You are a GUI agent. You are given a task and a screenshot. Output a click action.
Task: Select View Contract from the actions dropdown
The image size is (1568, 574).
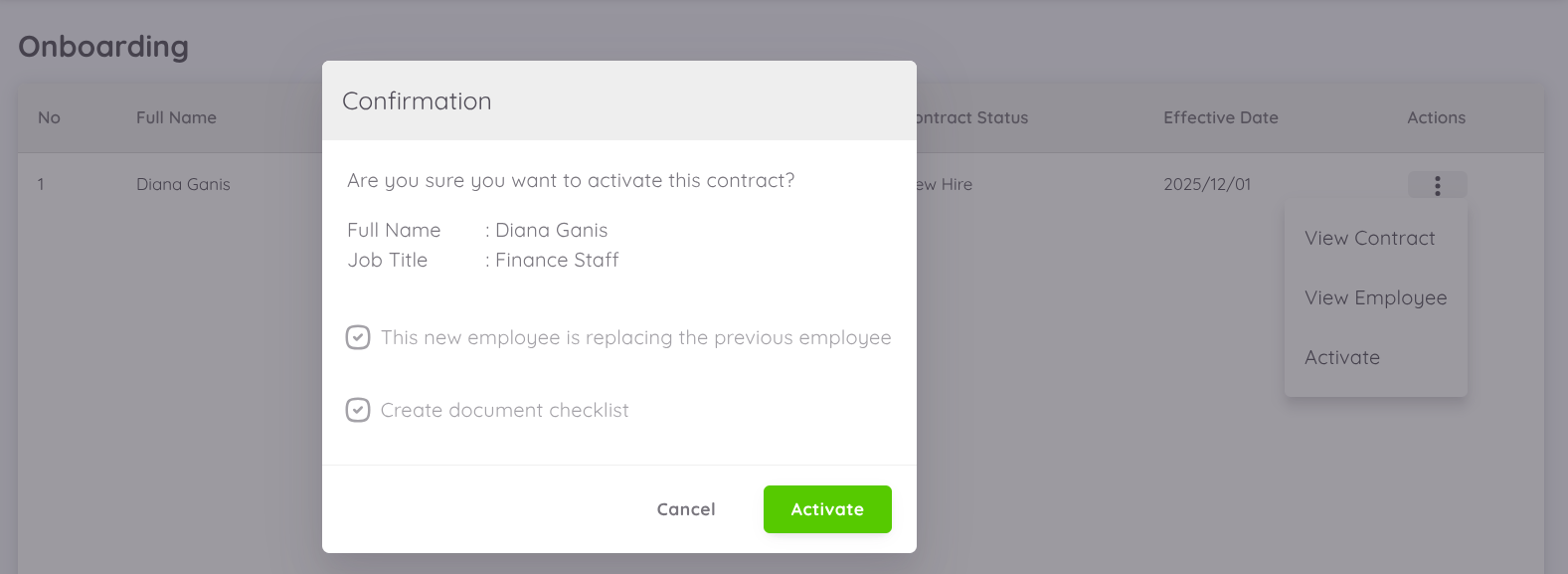pos(1369,239)
